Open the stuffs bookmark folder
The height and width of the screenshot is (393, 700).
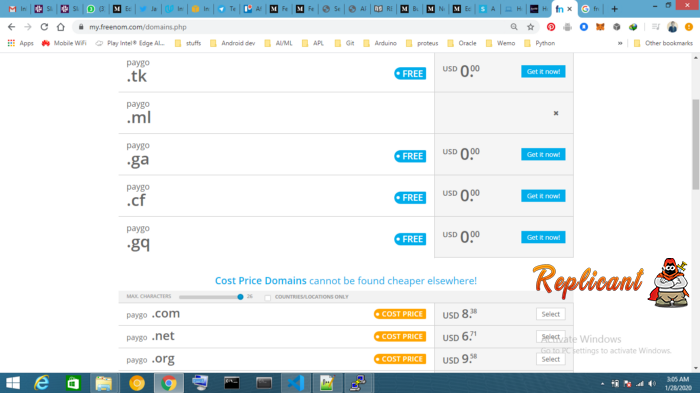[x=188, y=43]
